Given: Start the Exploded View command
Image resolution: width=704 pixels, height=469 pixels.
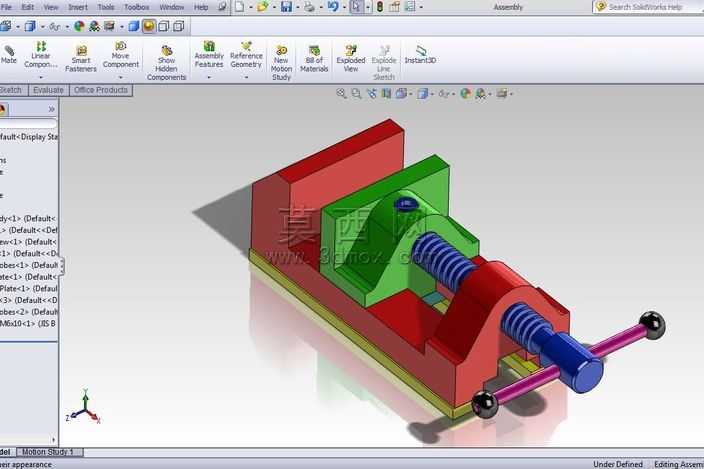Looking at the screenshot, I should (x=351, y=59).
